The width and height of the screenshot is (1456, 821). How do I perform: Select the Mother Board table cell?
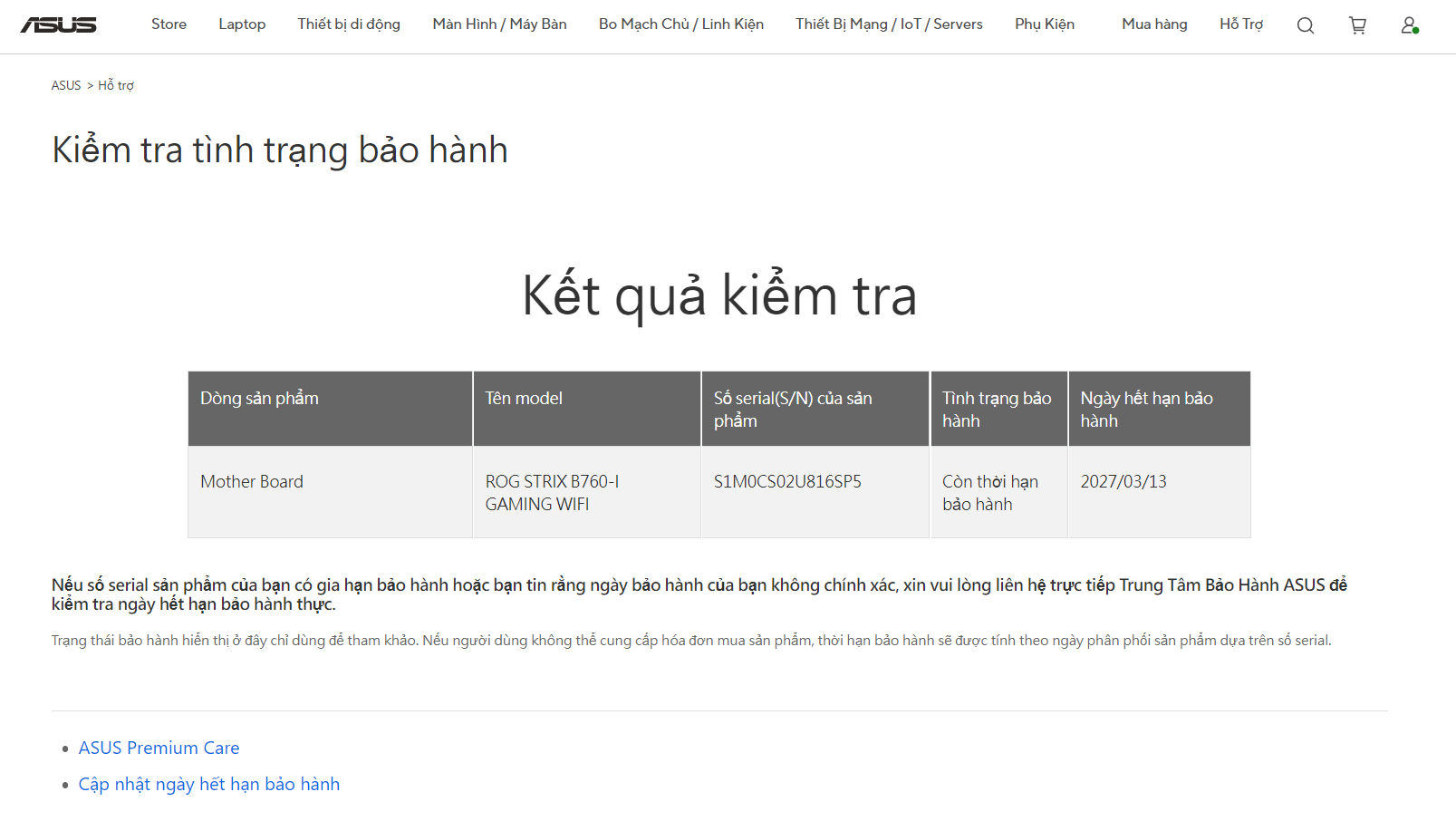pos(330,492)
